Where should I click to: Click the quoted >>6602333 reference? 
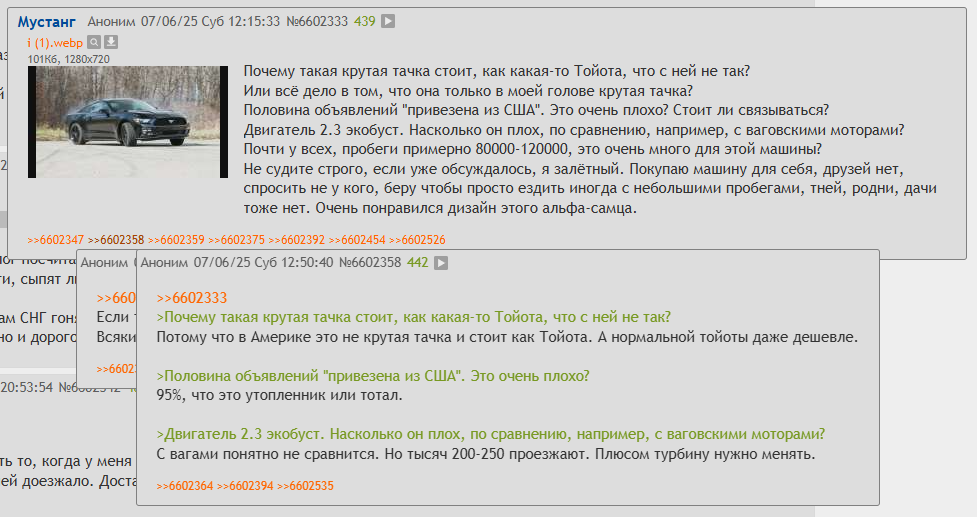pyautogui.click(x=192, y=298)
